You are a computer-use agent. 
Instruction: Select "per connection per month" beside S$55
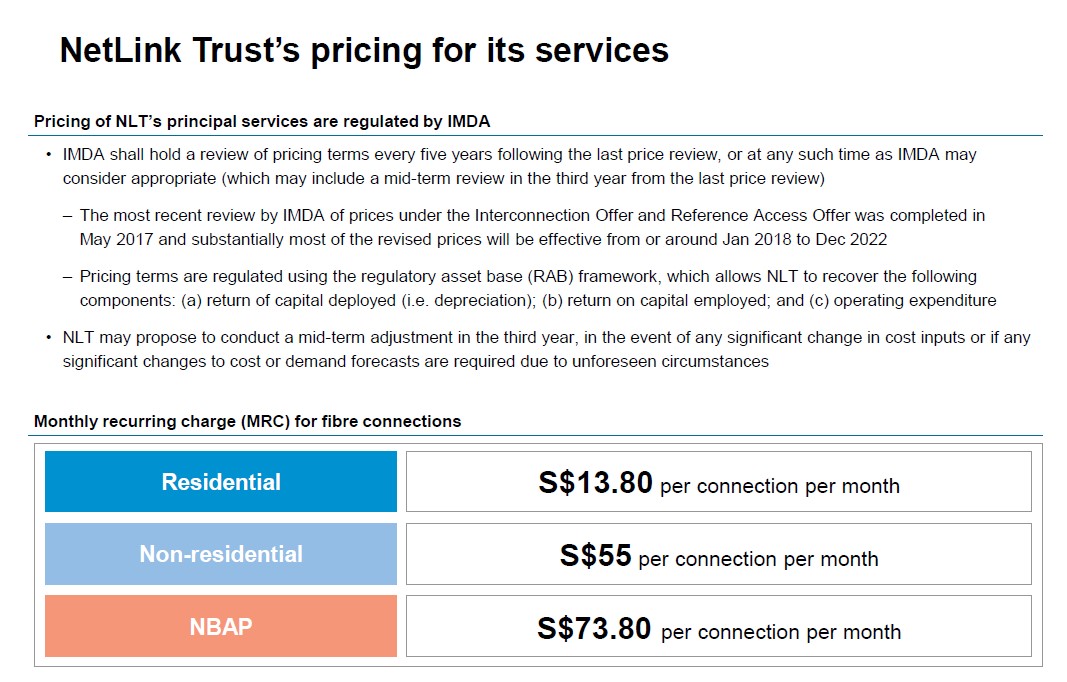[x=758, y=559]
